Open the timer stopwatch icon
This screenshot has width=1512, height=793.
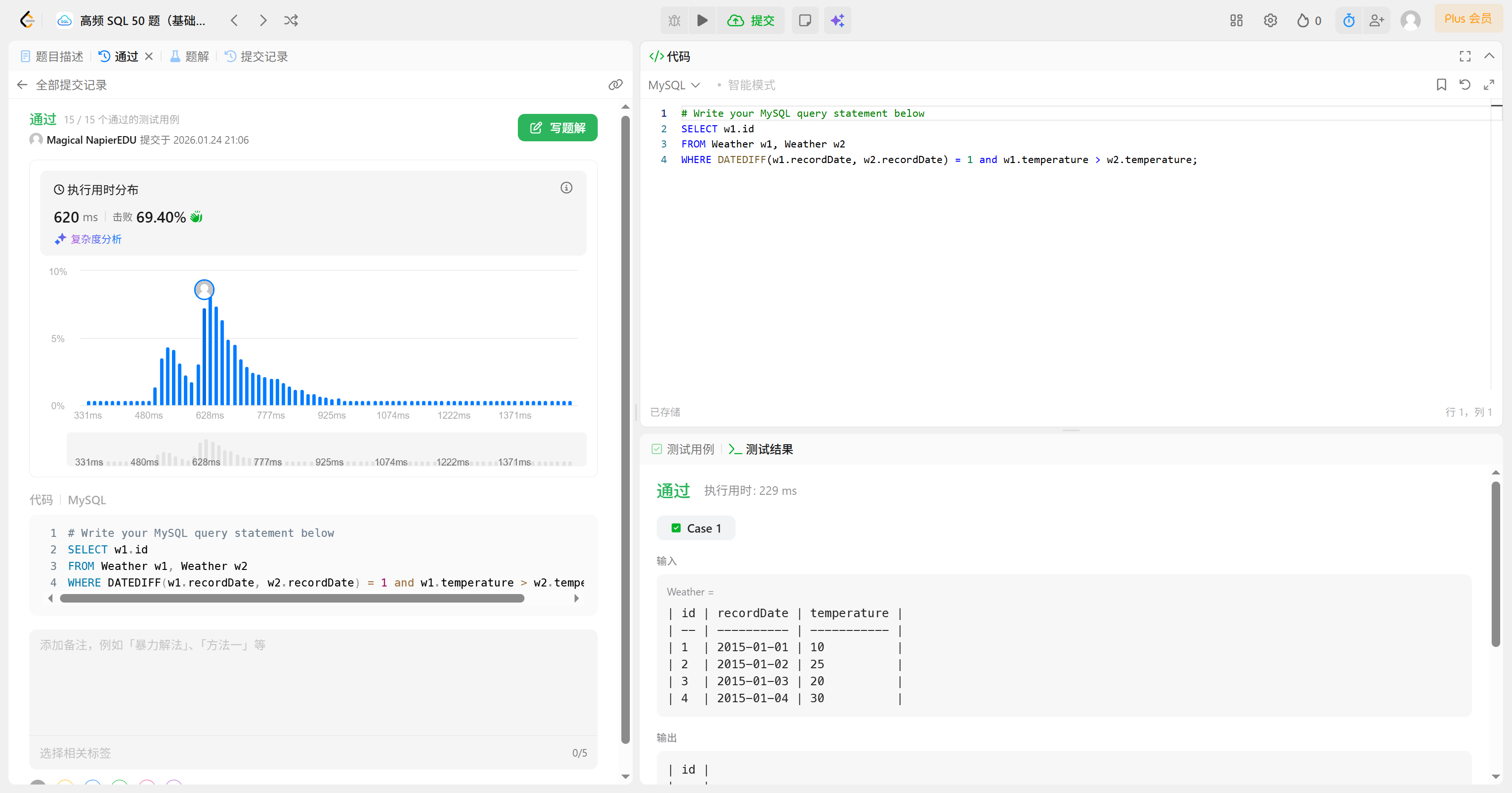coord(1348,20)
